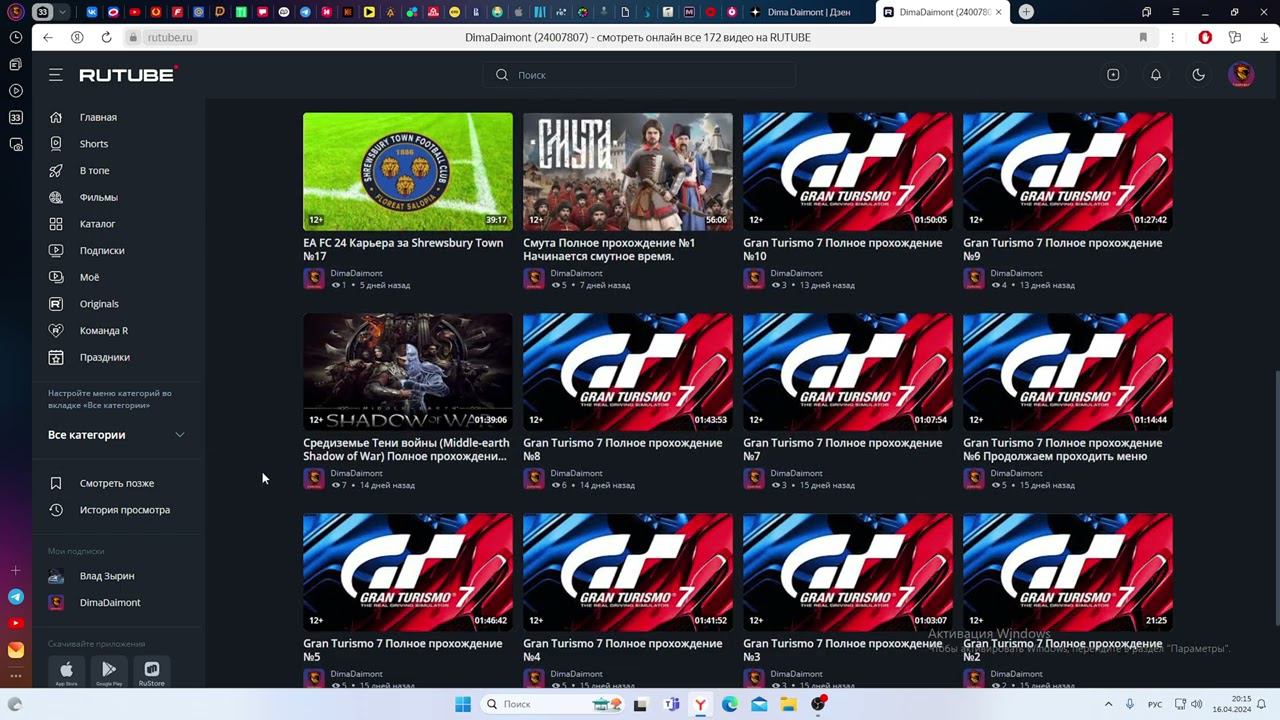
Task: Reload the page
Action: 106,37
